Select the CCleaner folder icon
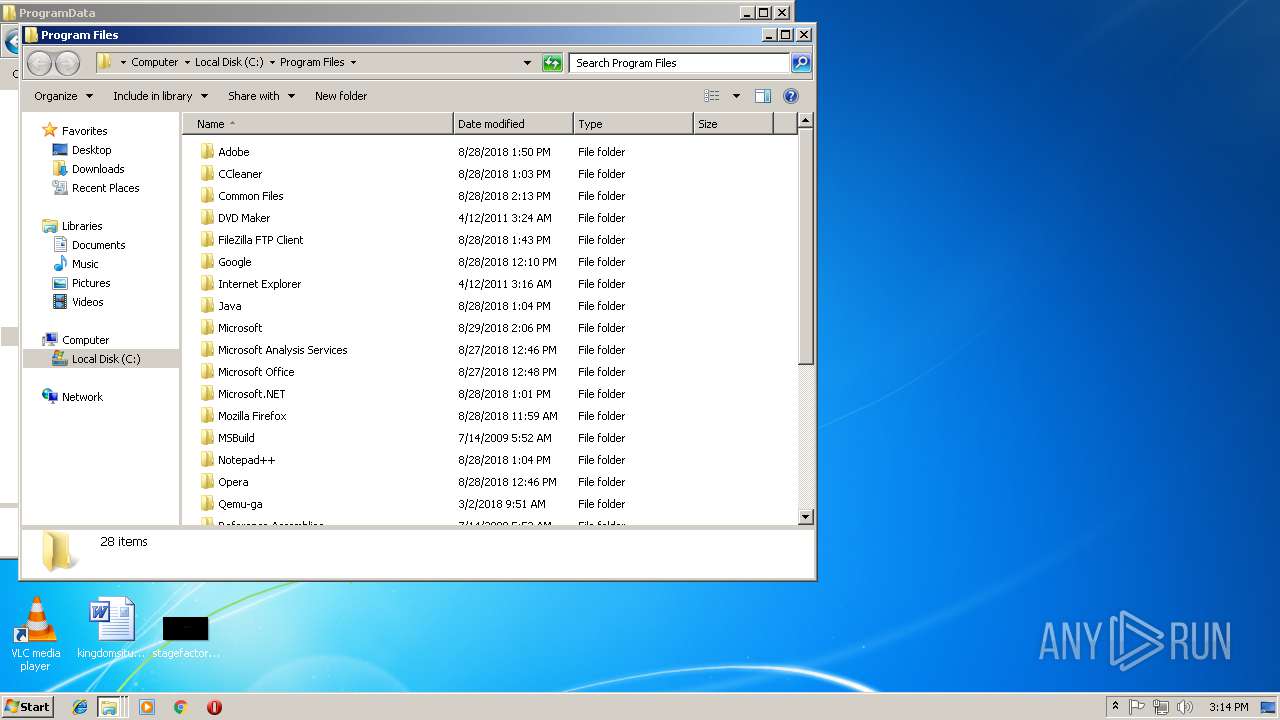This screenshot has height=720, width=1280. tap(207, 174)
